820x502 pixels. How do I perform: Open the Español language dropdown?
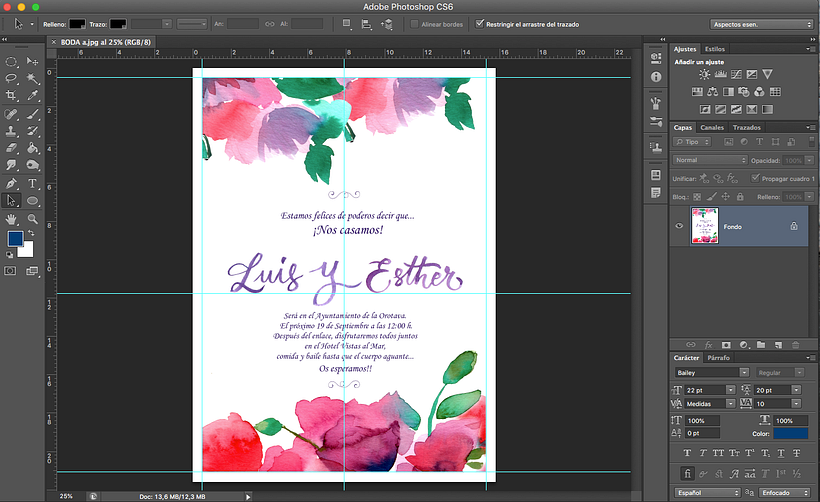707,493
